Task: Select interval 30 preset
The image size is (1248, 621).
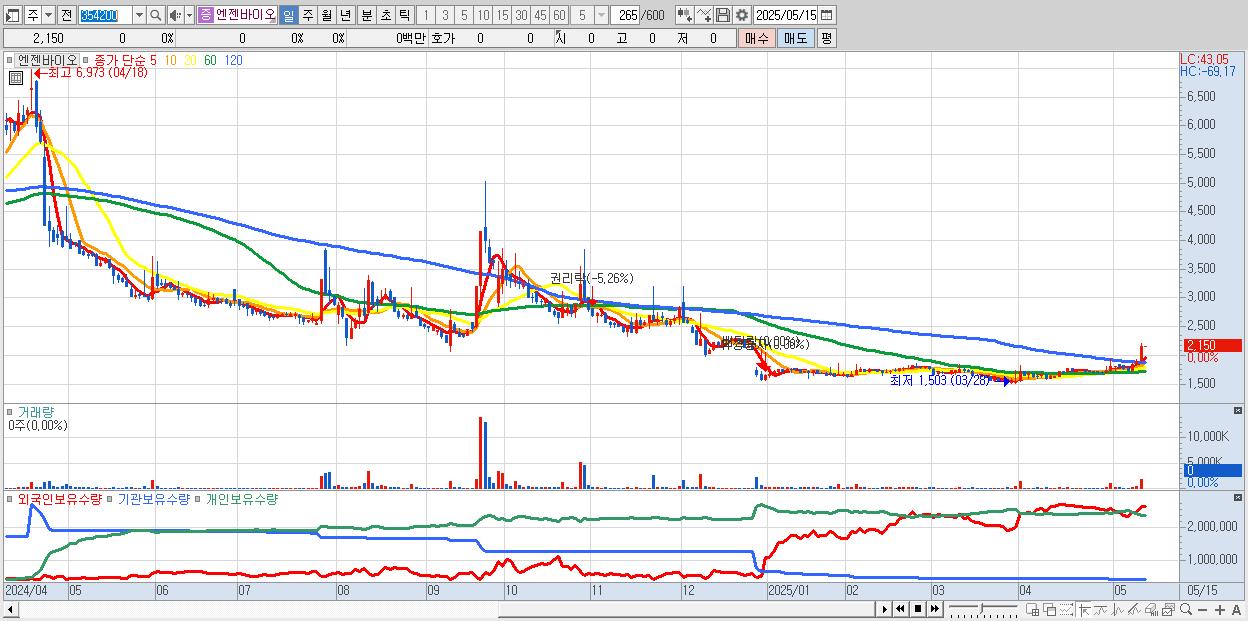Action: pyautogui.click(x=521, y=15)
